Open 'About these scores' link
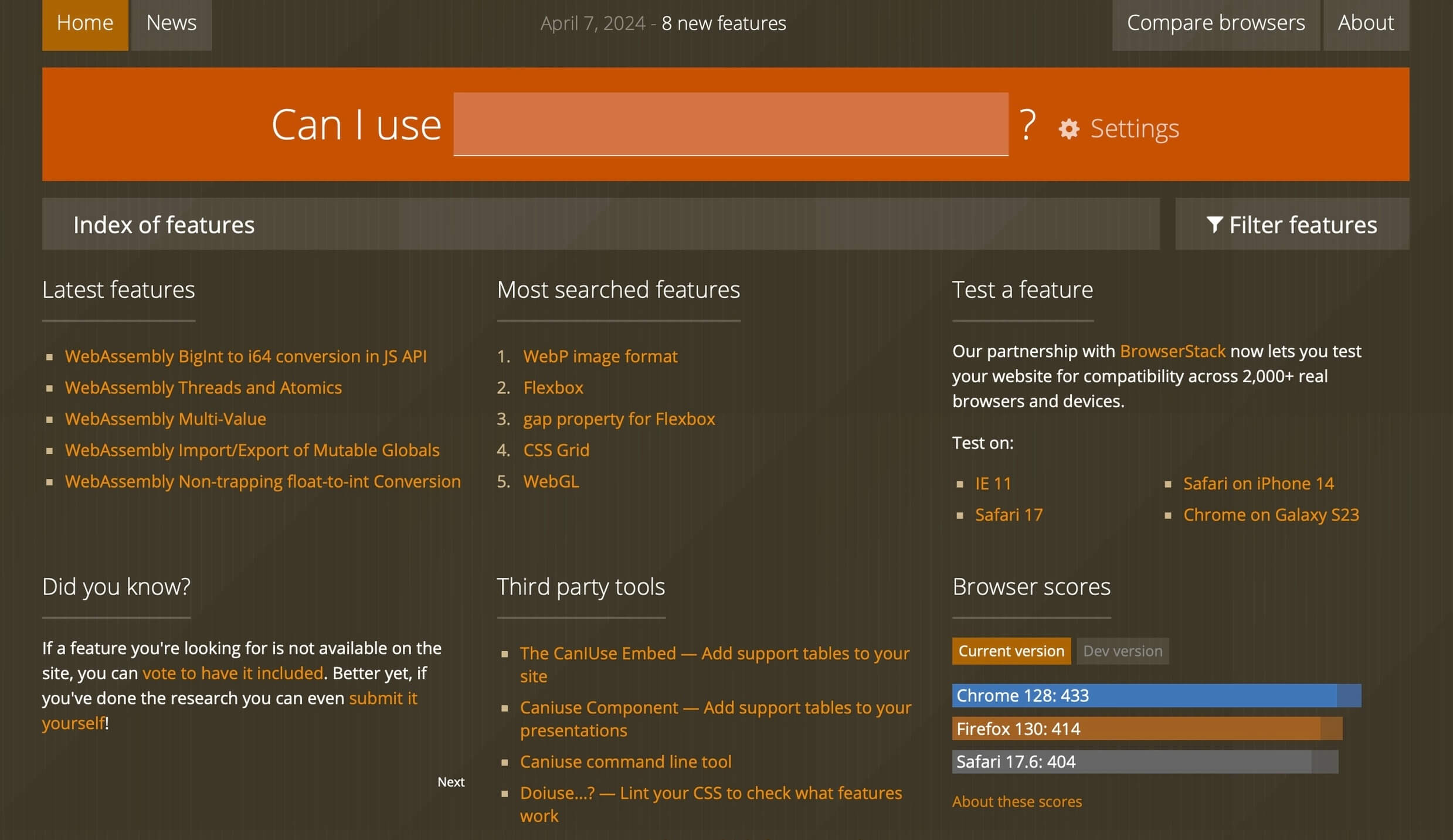Screen dimensions: 1453x840 tap(1017, 801)
